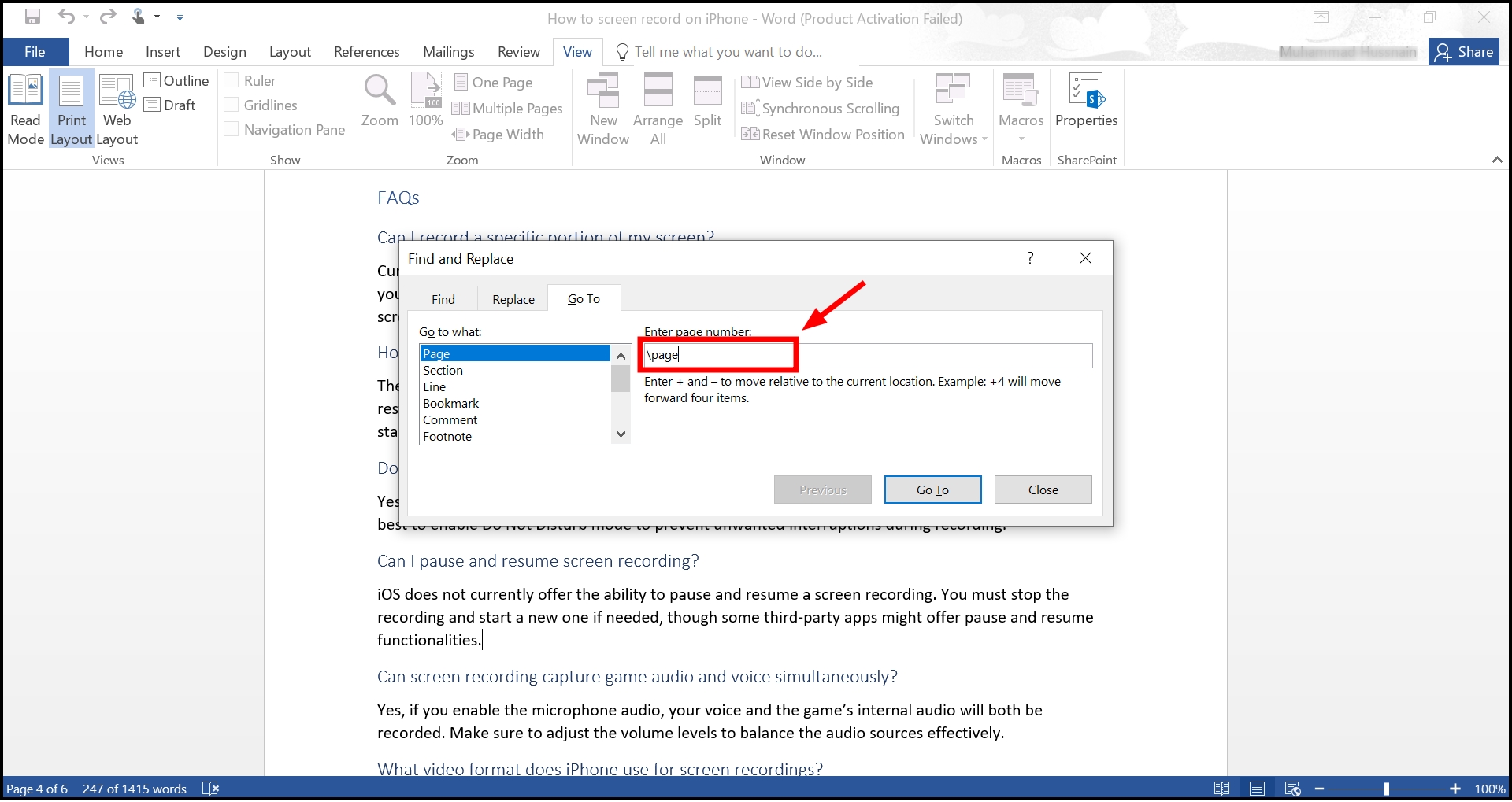The width and height of the screenshot is (1512, 802).
Task: Click the list scroll-down arrow in Go to what
Action: [621, 434]
